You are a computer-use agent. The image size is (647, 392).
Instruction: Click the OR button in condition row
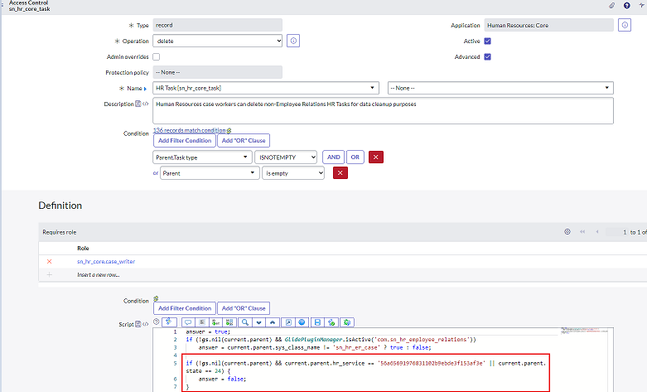tap(355, 157)
